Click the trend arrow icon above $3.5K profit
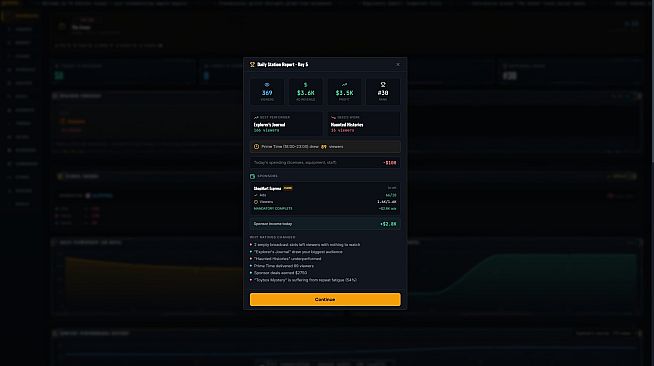Image resolution: width=654 pixels, height=366 pixels. coord(344,85)
